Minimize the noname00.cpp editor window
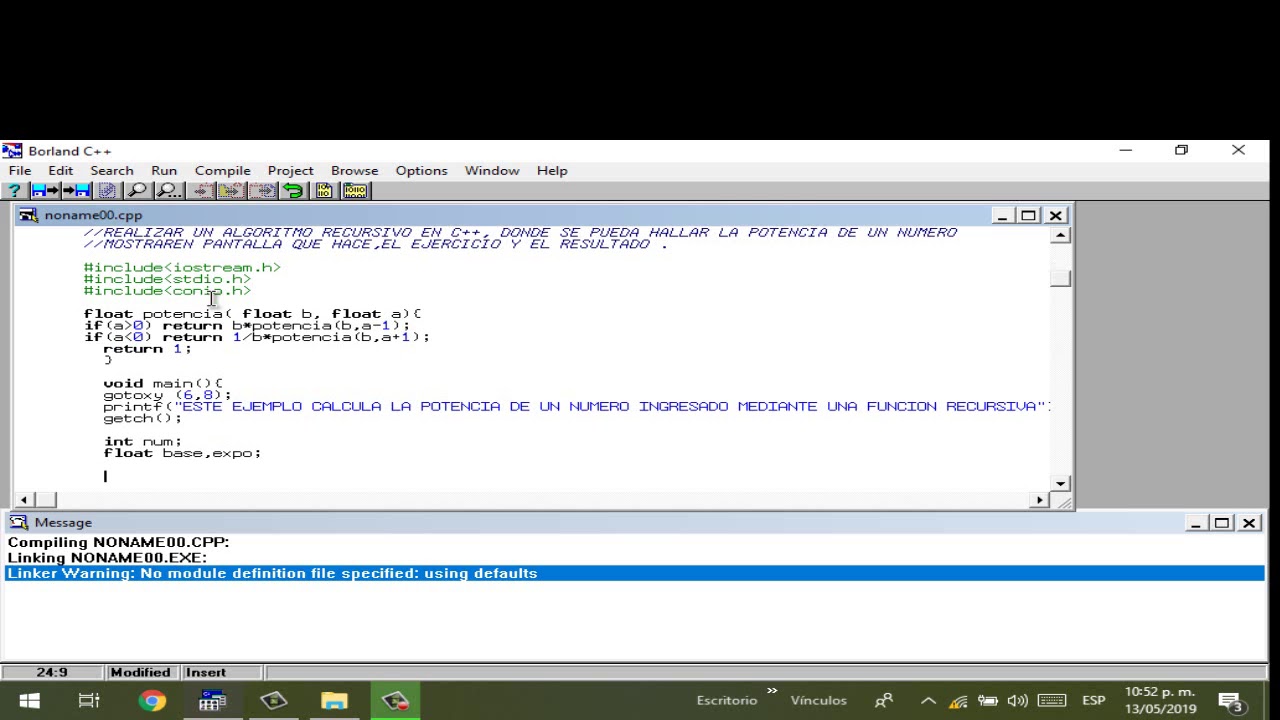This screenshot has width=1280, height=720. tap(1002, 215)
